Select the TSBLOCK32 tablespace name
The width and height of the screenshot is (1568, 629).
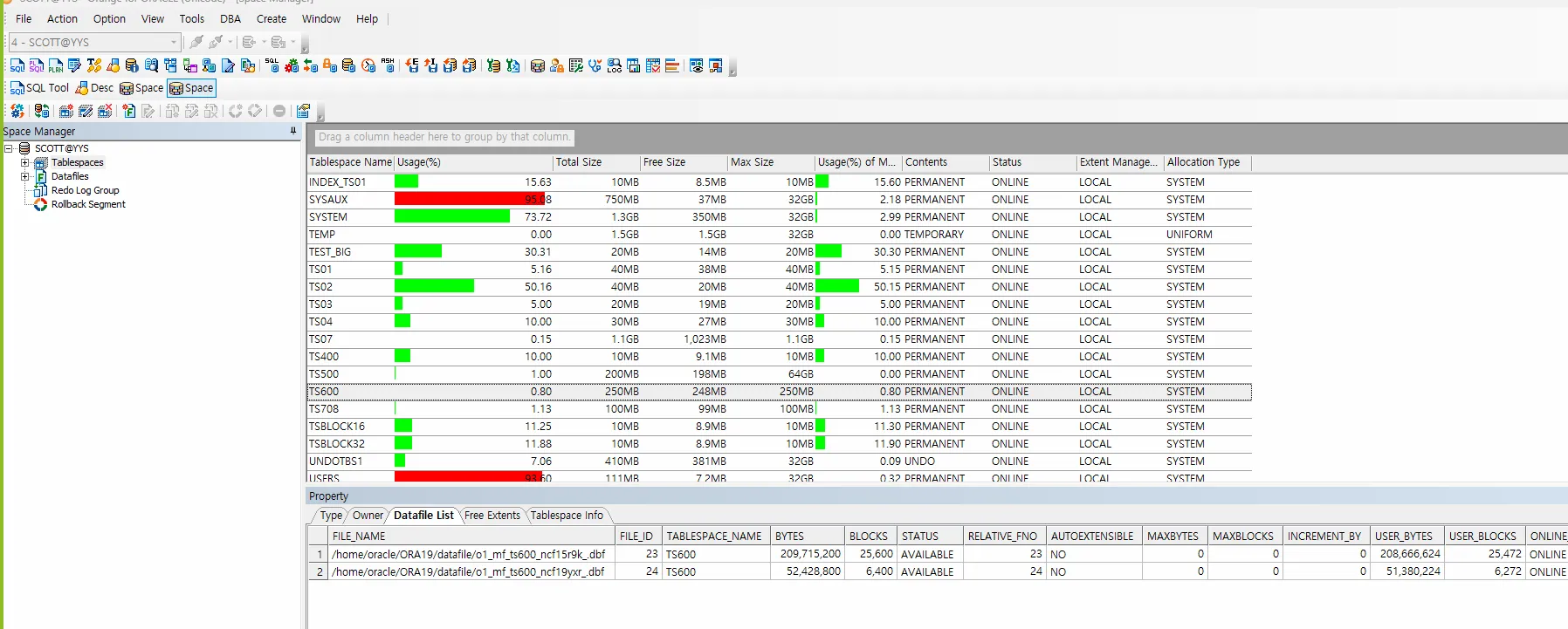[337, 444]
